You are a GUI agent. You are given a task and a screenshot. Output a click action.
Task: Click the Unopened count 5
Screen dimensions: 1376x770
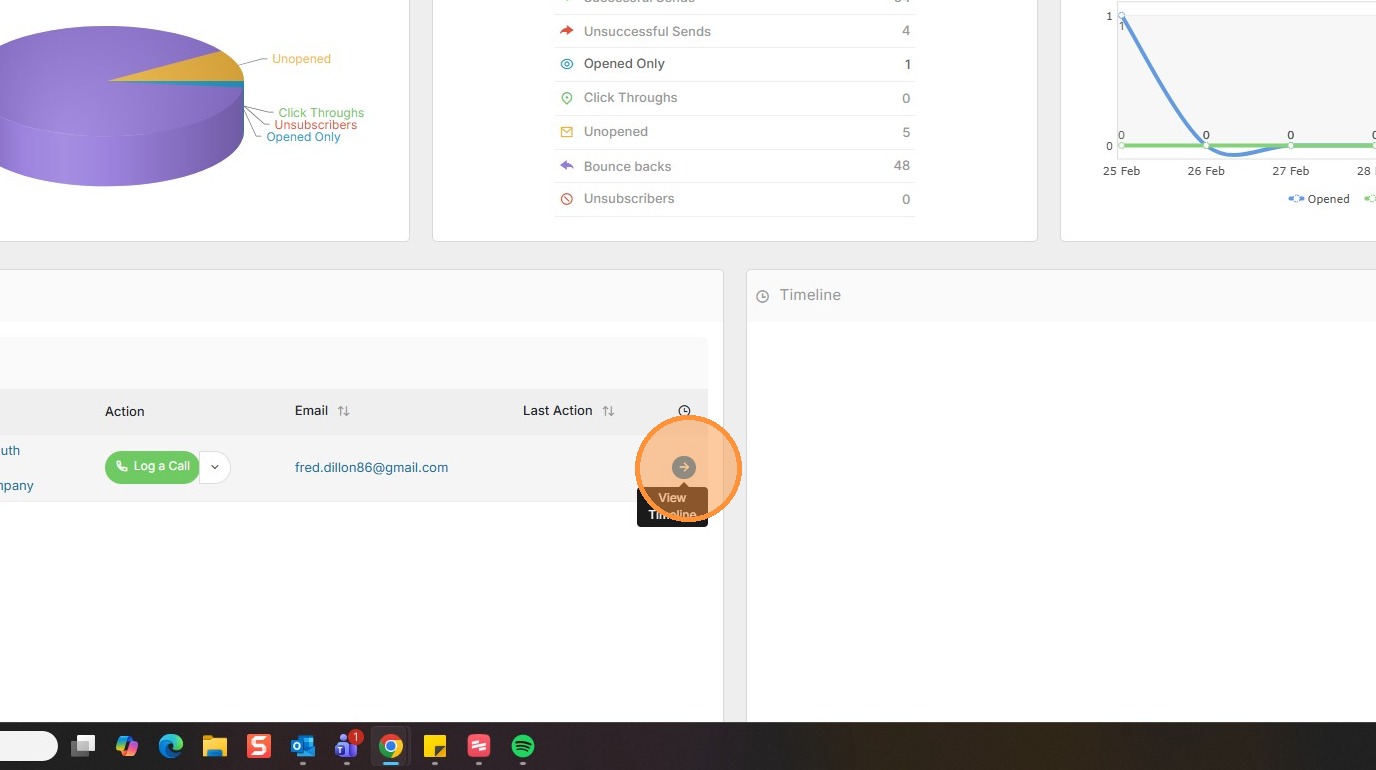coord(906,132)
